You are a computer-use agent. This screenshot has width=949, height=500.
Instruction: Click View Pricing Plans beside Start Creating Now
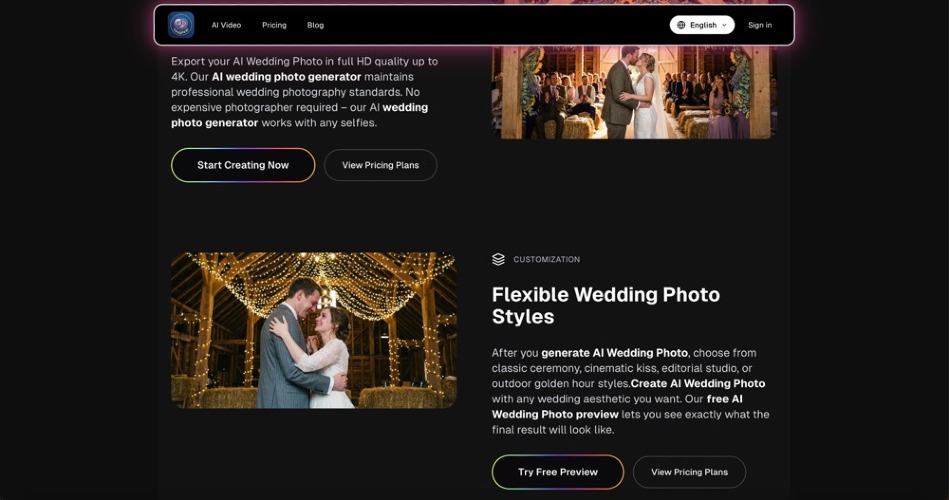pyautogui.click(x=381, y=165)
